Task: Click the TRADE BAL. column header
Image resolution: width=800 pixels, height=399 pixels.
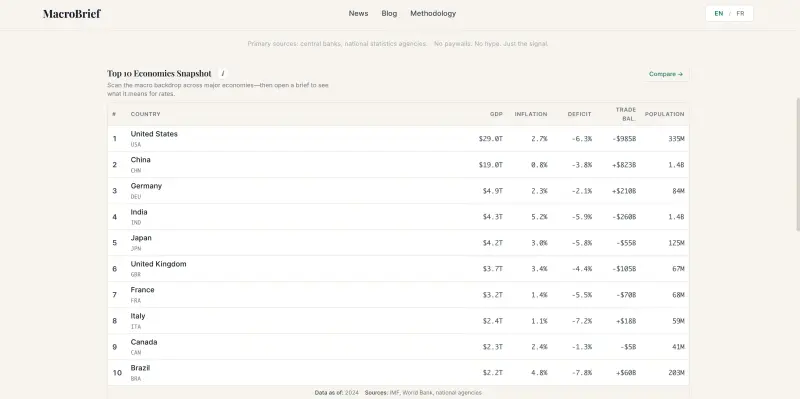Action: tap(626, 114)
